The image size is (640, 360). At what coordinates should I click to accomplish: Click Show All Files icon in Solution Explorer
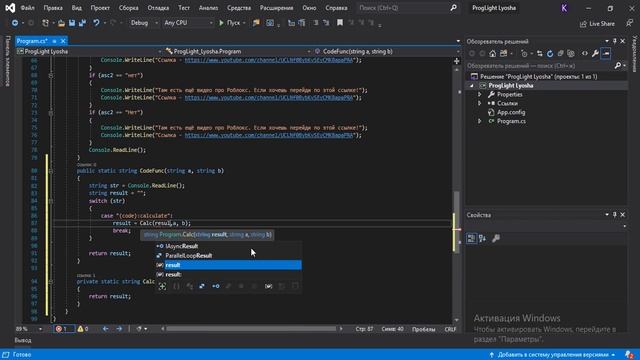pos(571,53)
